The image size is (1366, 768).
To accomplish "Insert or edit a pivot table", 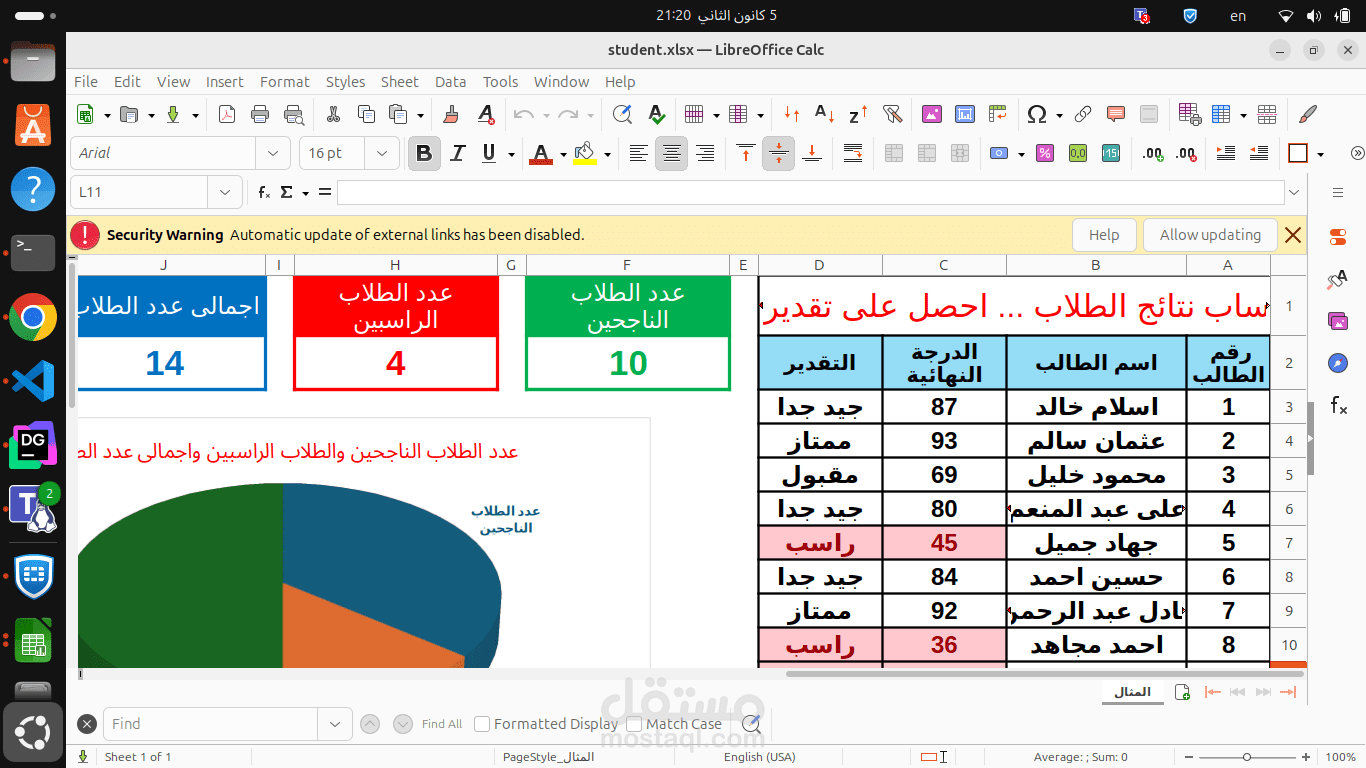I will [997, 114].
